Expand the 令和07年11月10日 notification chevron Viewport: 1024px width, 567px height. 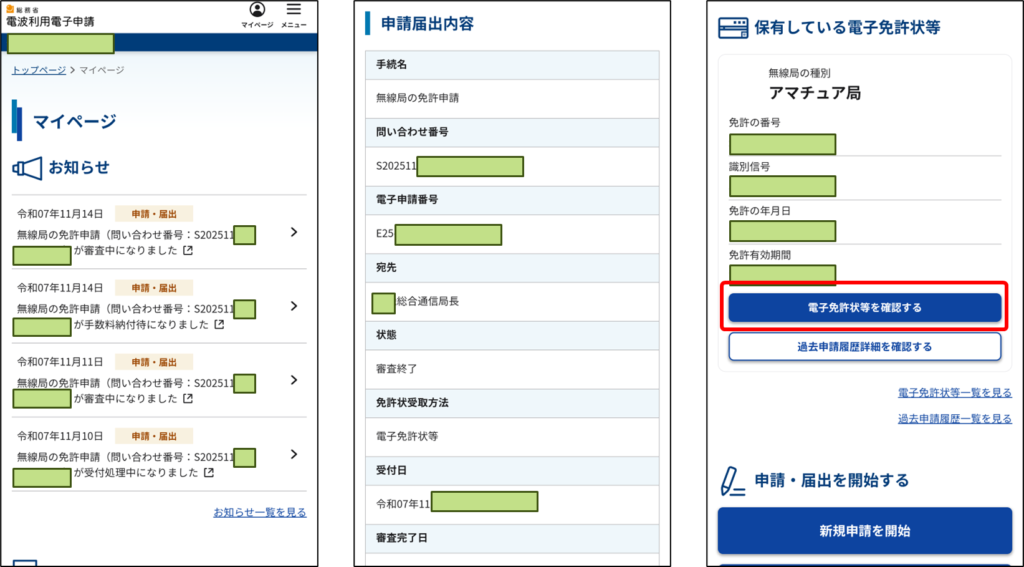point(293,454)
